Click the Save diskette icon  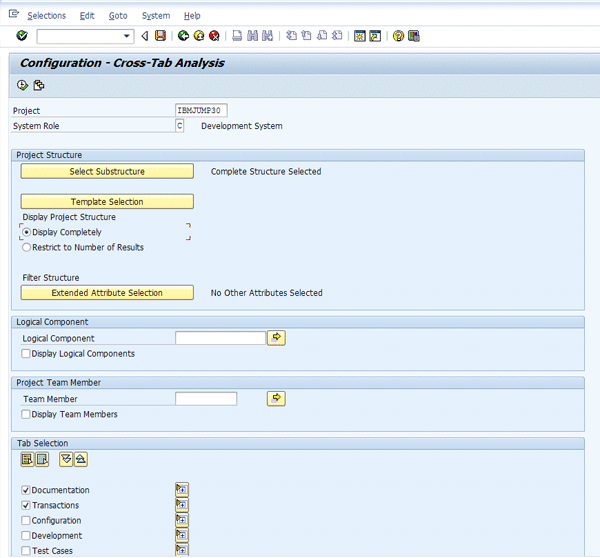coord(160,36)
